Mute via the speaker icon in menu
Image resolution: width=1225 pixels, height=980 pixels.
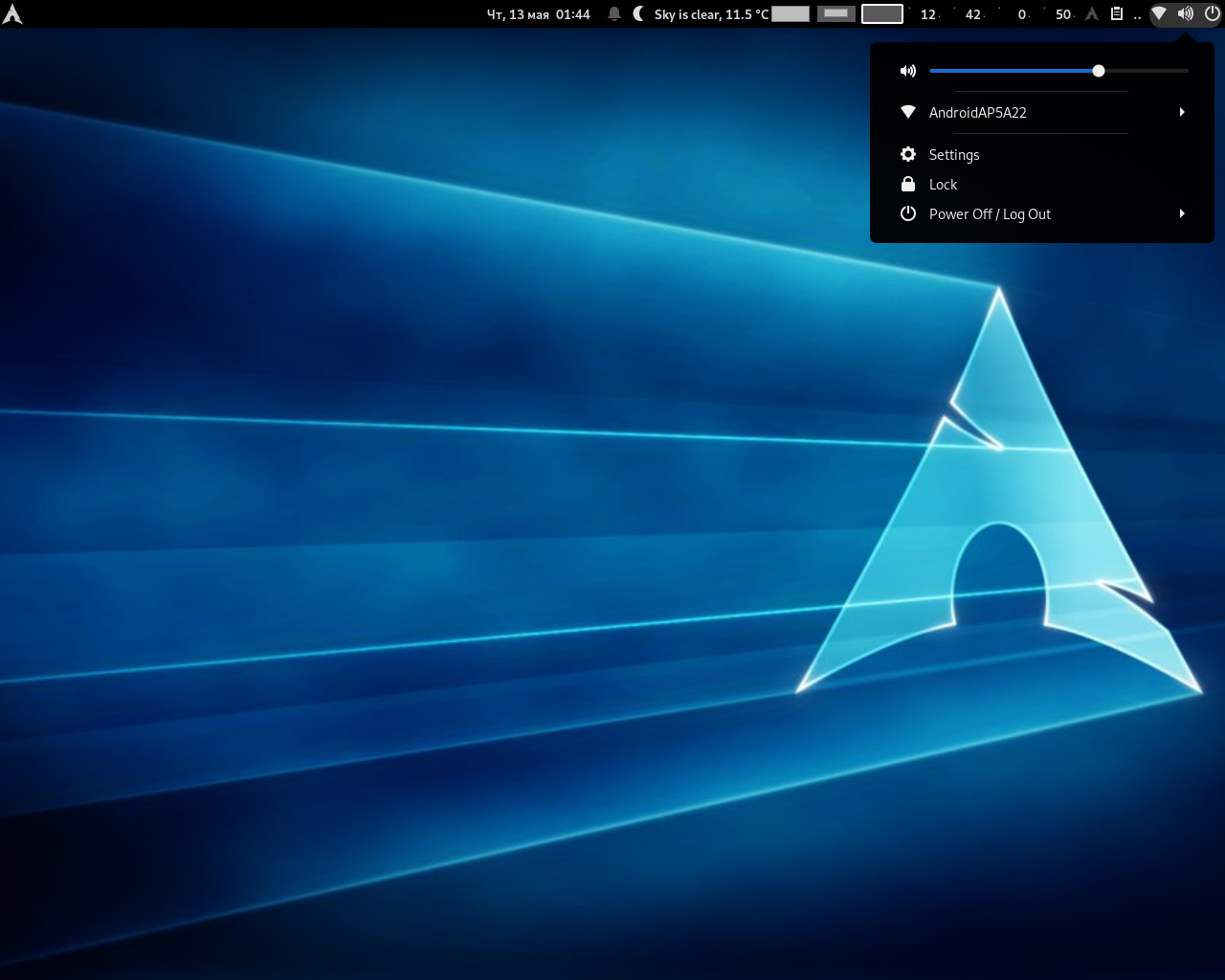pyautogui.click(x=908, y=71)
